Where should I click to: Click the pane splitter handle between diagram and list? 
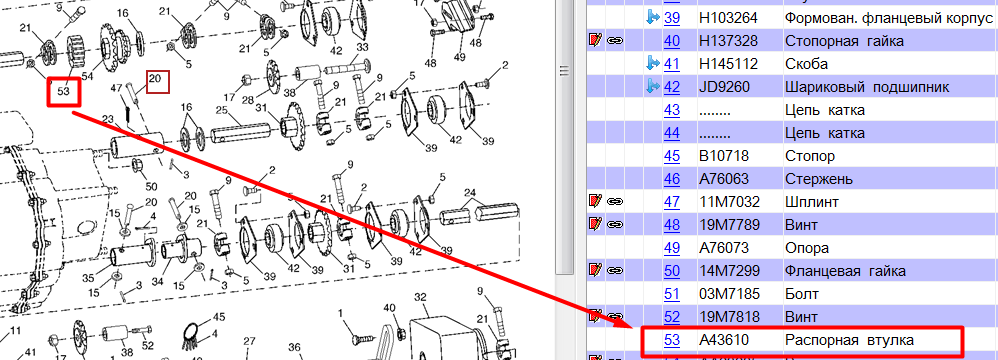[x=564, y=71]
